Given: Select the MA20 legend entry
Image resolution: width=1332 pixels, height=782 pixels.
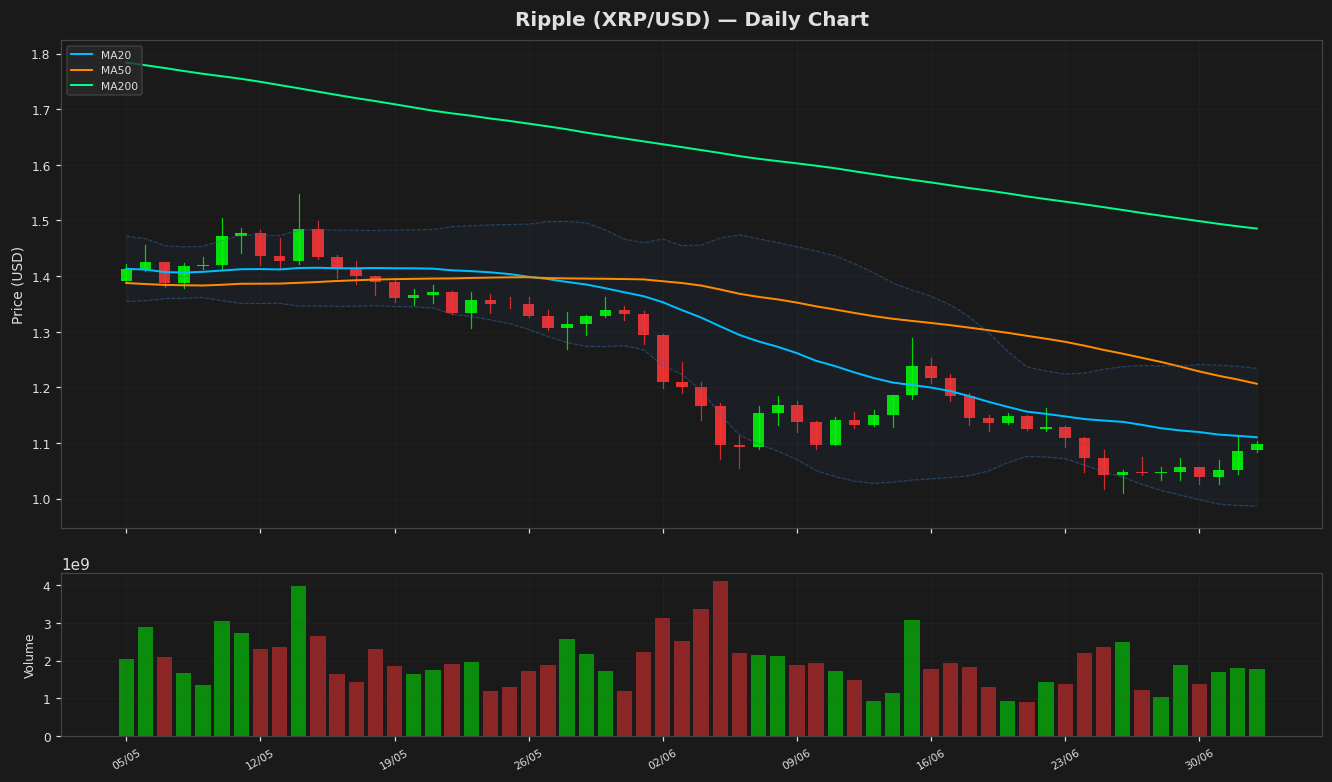Looking at the screenshot, I should (104, 55).
